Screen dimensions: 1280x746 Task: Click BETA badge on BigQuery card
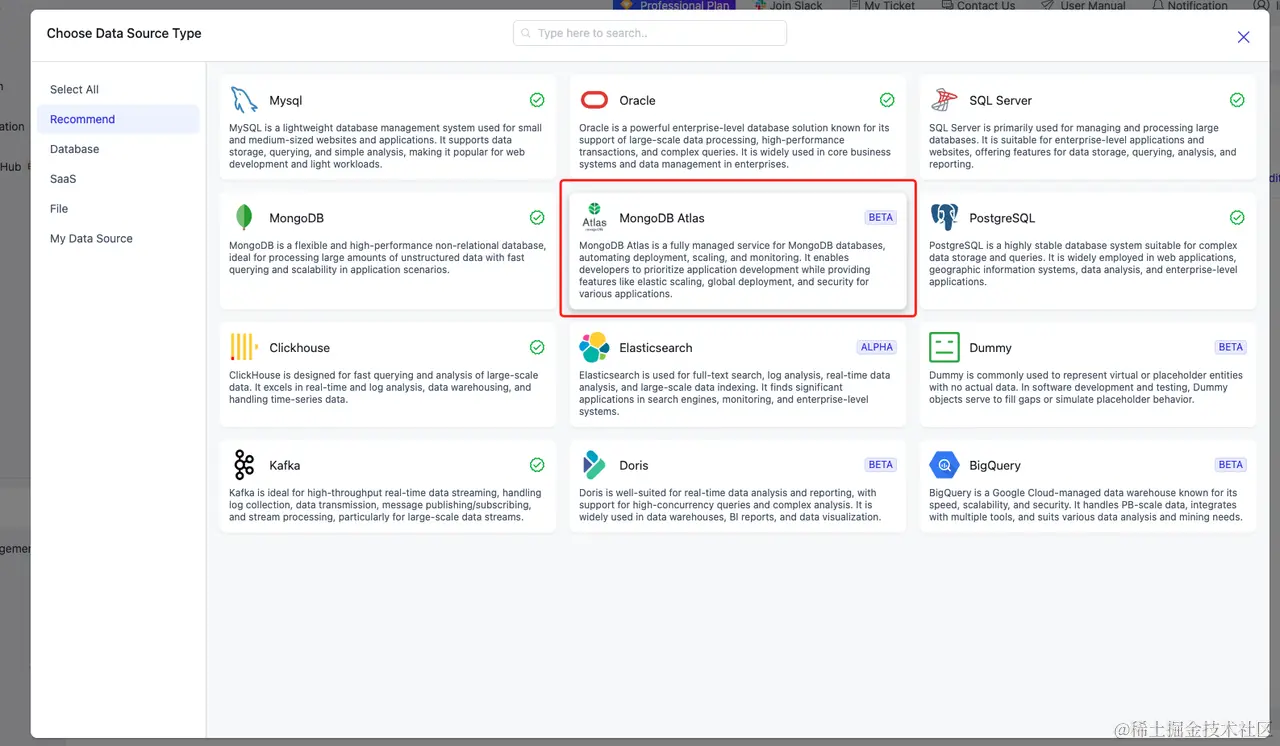[x=1231, y=465]
